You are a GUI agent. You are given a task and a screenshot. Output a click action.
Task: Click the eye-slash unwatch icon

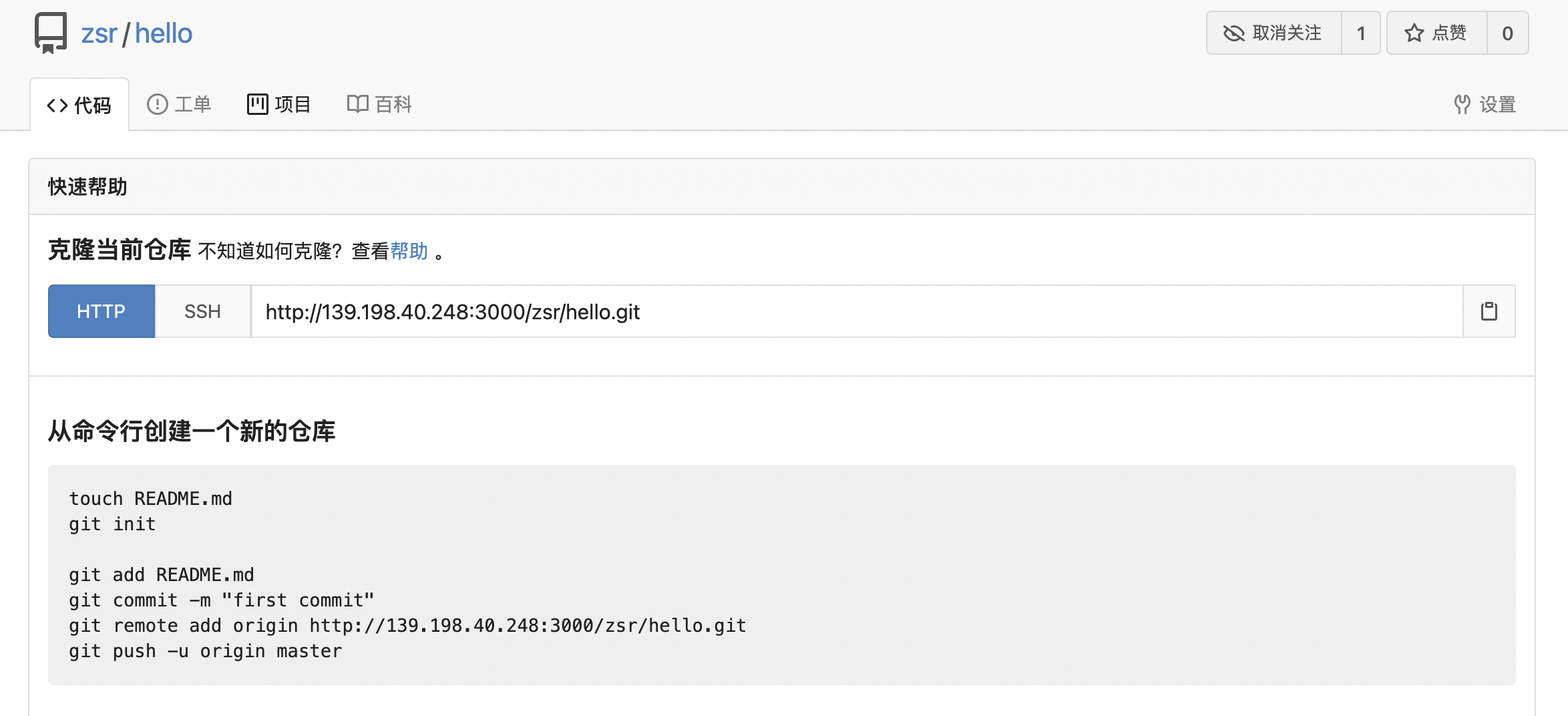click(x=1233, y=33)
